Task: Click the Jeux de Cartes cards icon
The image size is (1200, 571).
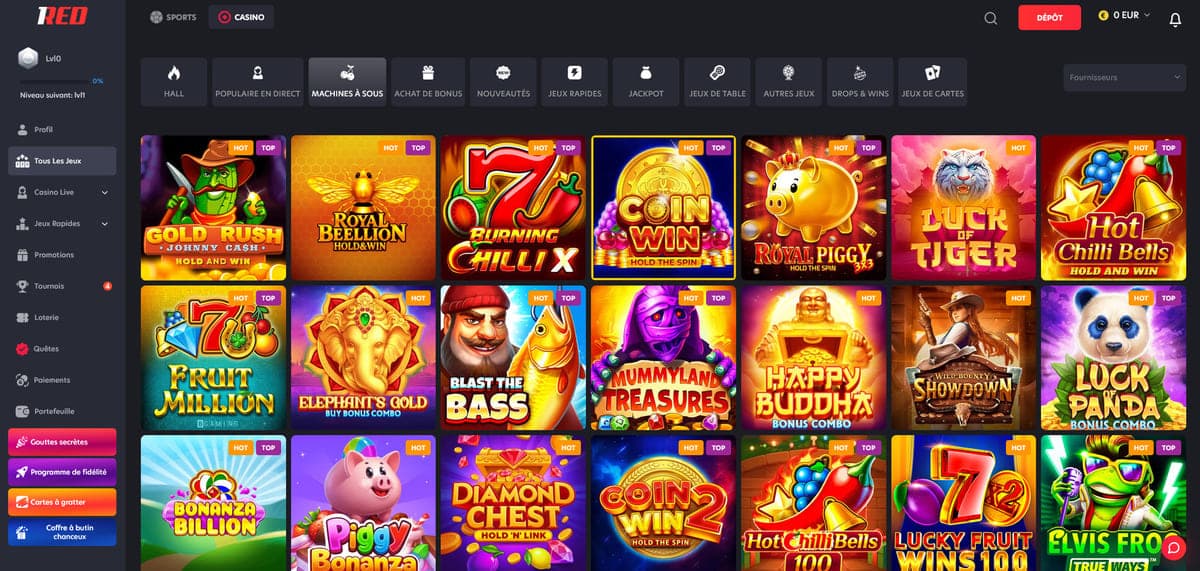Action: [x=933, y=73]
